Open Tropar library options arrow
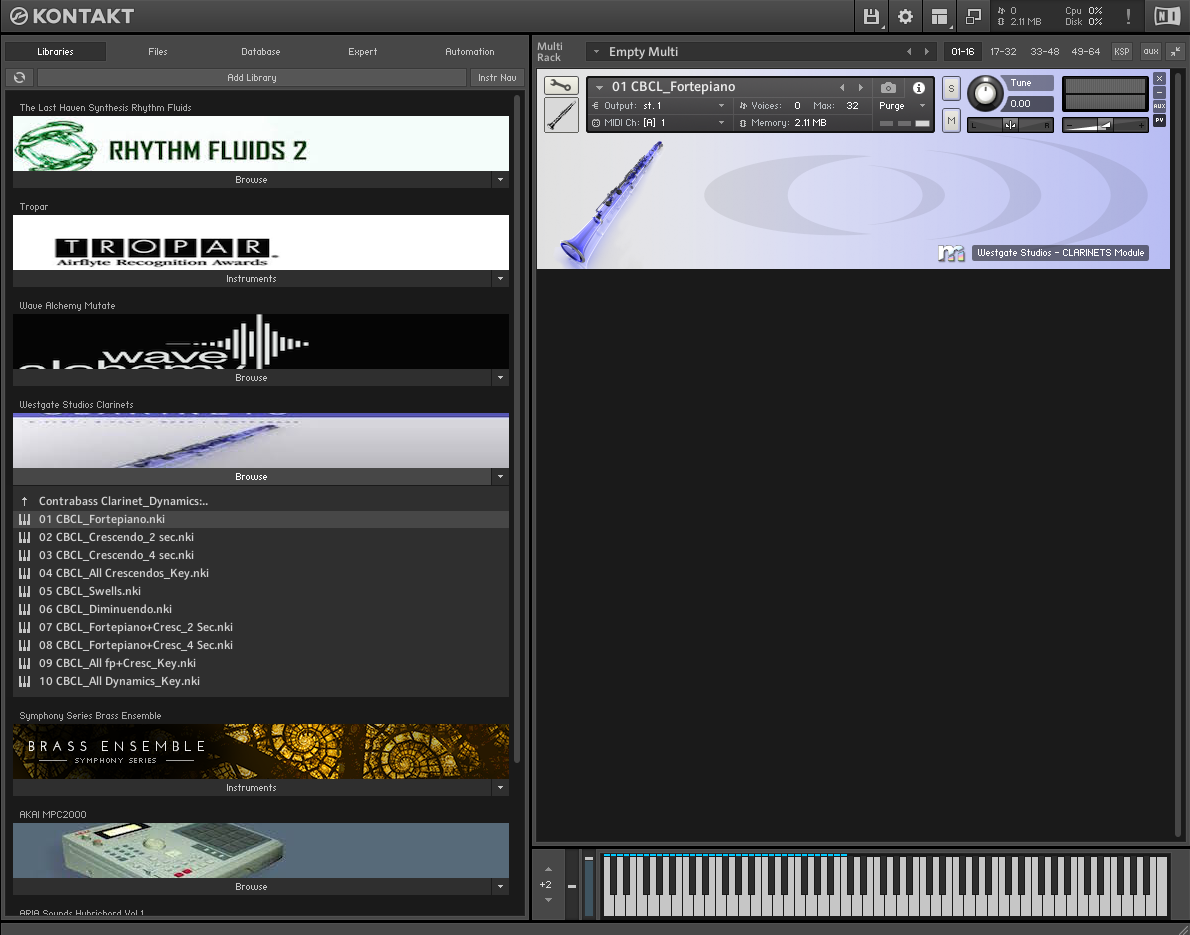The height and width of the screenshot is (935, 1190). point(500,279)
